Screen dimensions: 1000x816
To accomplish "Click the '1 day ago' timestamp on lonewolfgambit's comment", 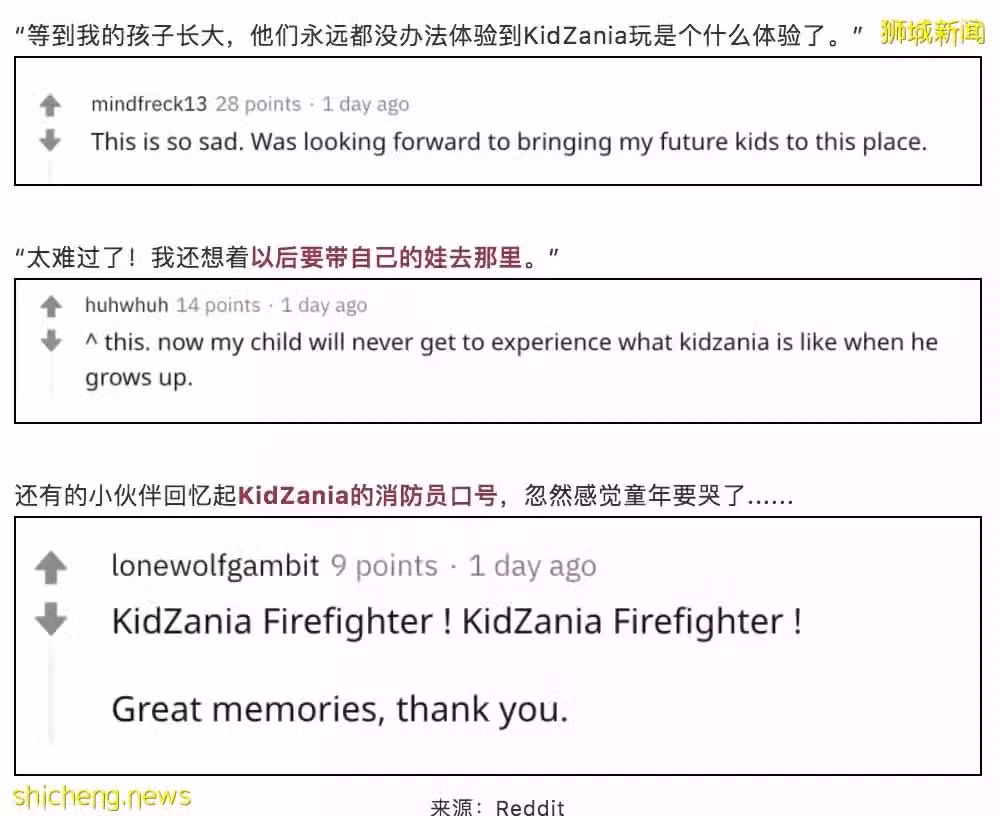I will [533, 566].
